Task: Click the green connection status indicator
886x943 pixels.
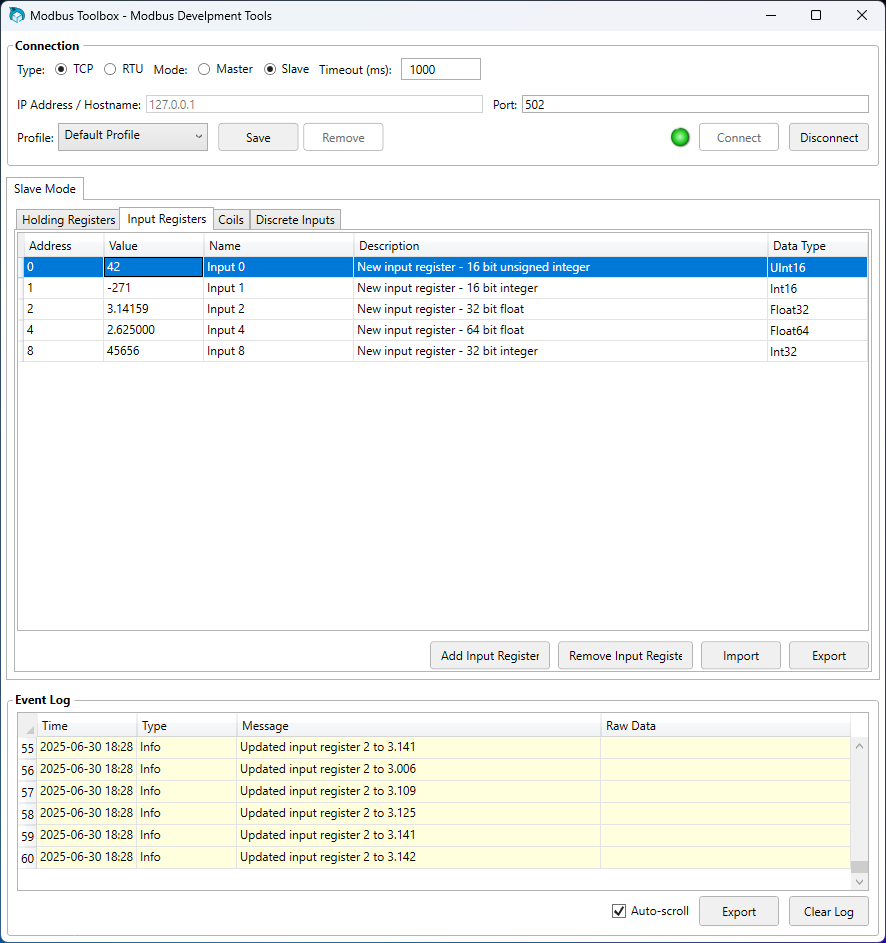Action: [x=680, y=137]
